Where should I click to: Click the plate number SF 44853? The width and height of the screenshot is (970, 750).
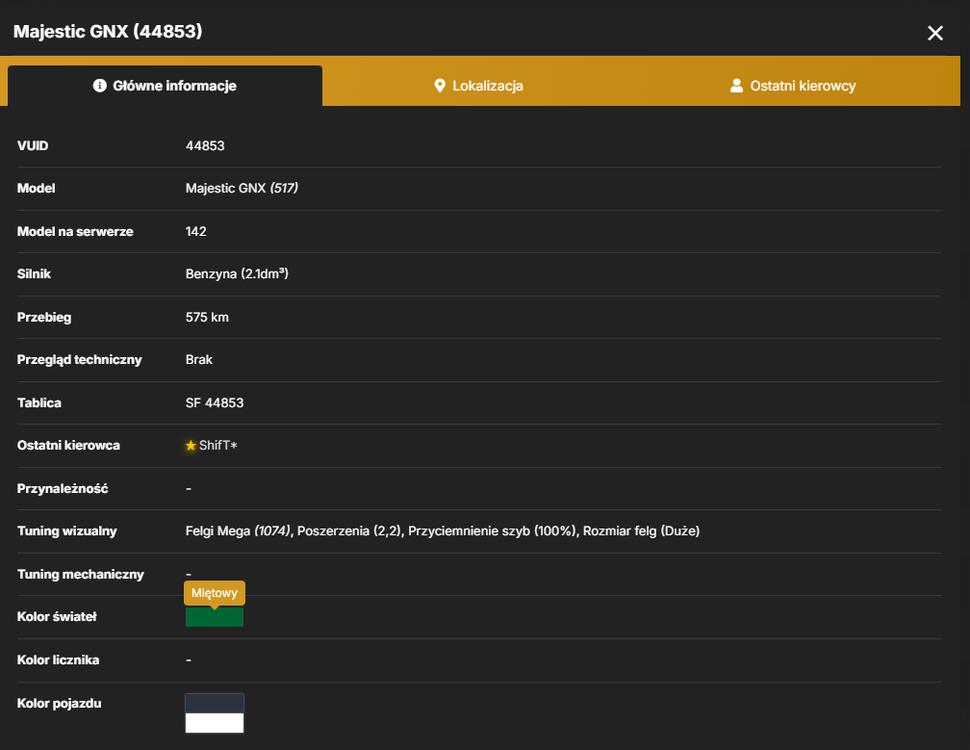click(214, 403)
